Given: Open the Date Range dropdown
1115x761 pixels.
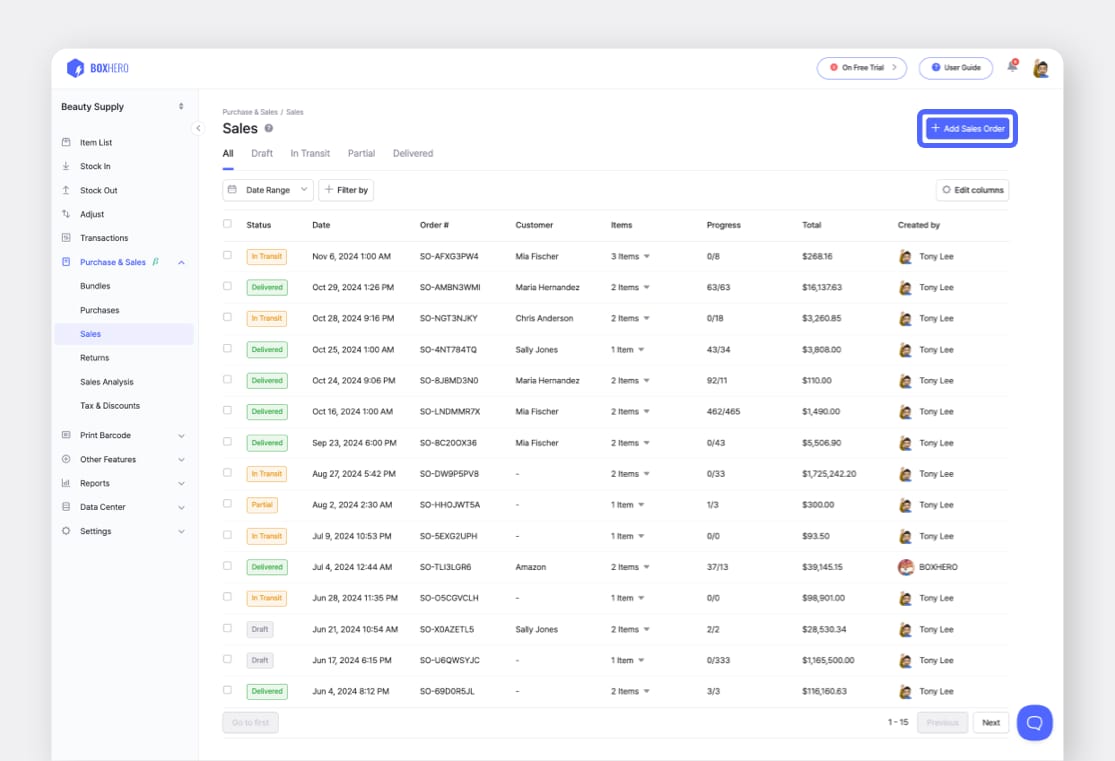Looking at the screenshot, I should click(x=268, y=189).
